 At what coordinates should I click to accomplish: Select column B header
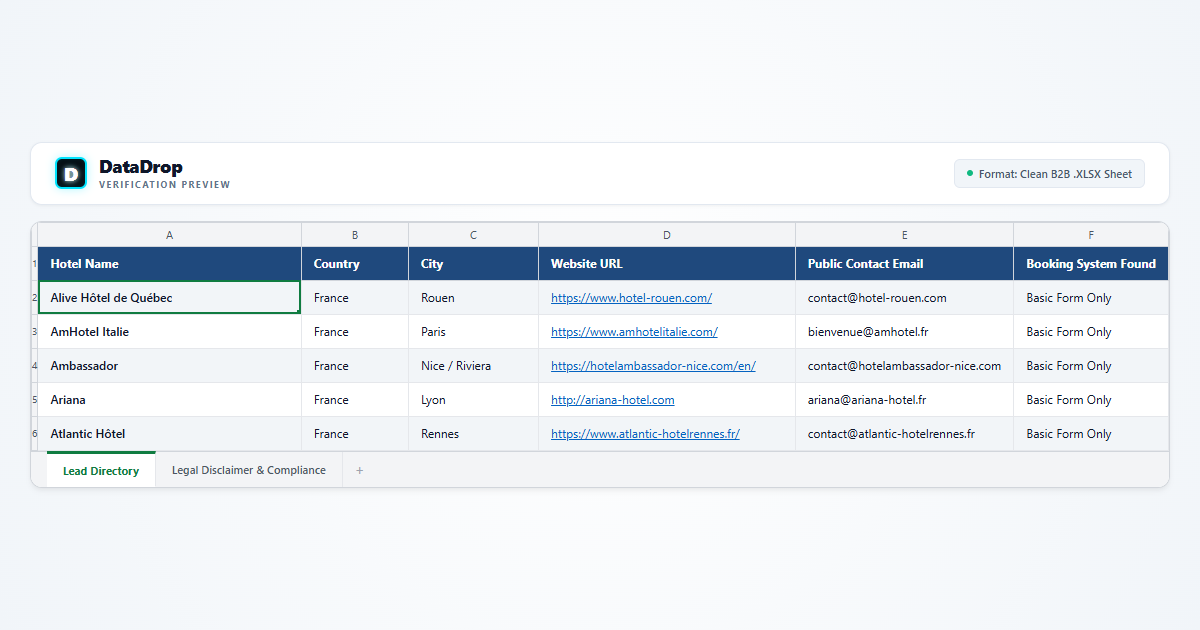pos(355,235)
